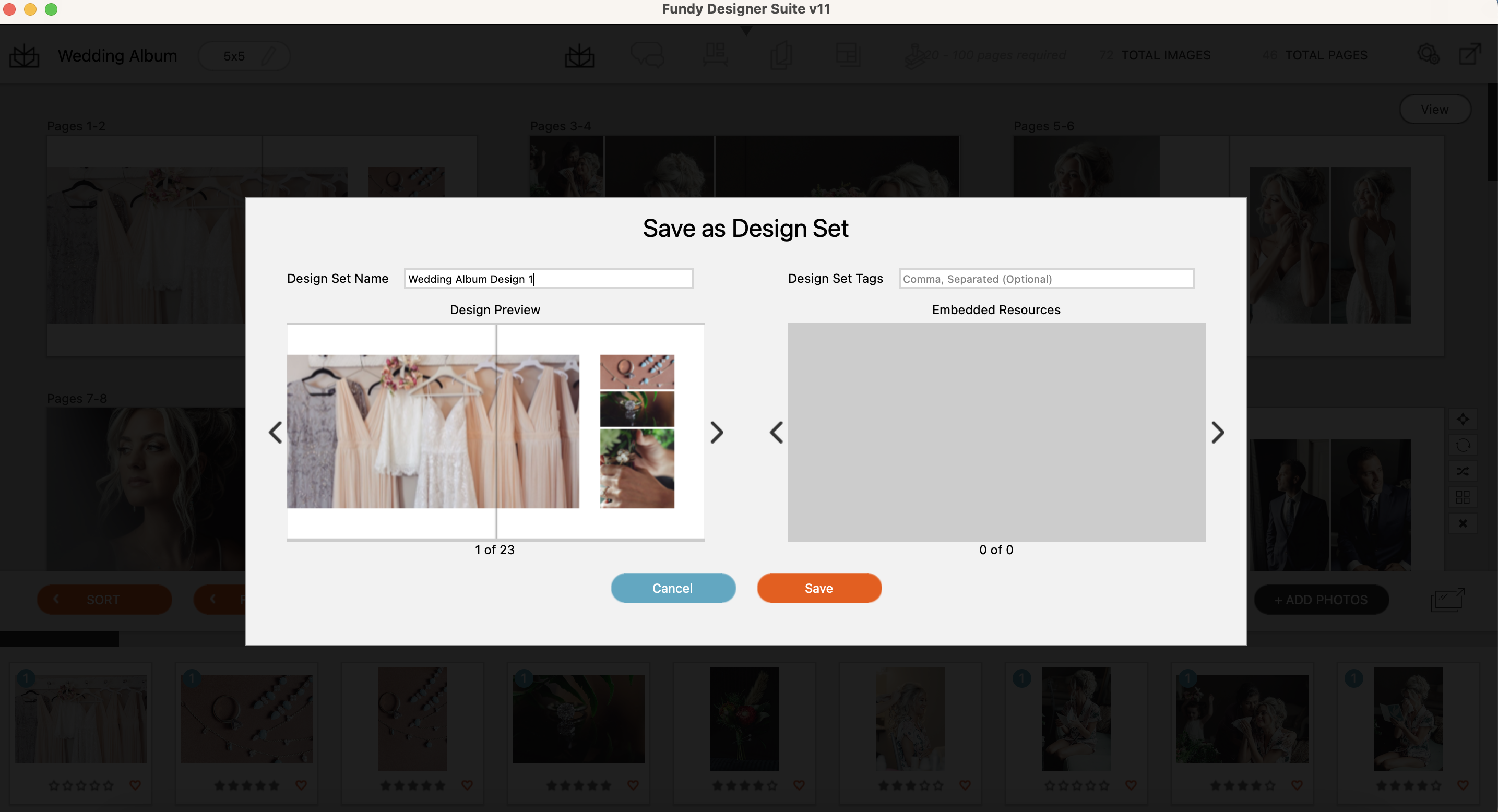The width and height of the screenshot is (1498, 812).
Task: Show previous design preview spread
Action: (x=276, y=432)
